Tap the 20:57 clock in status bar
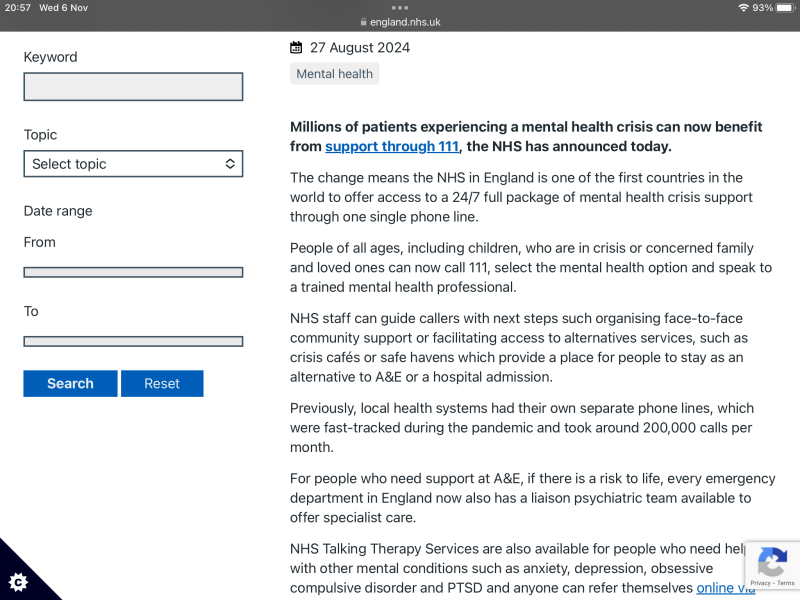The image size is (800, 600). [x=17, y=7]
